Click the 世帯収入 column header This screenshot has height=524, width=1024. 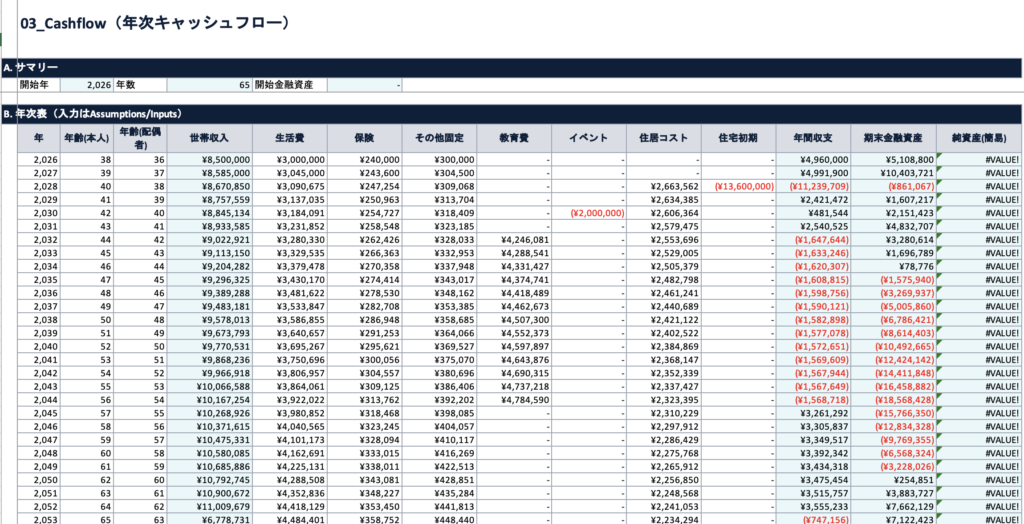point(207,138)
